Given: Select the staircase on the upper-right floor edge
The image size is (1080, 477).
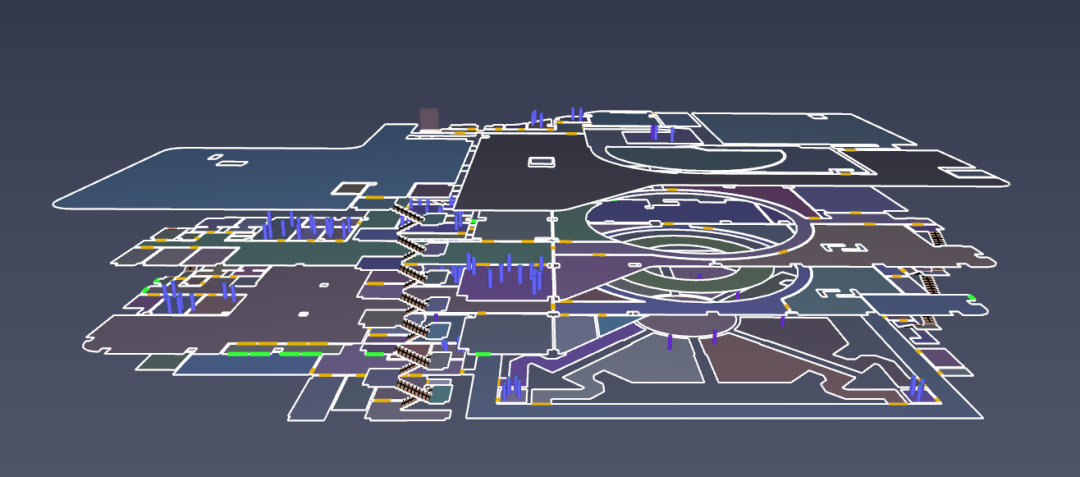Looking at the screenshot, I should (x=938, y=237).
